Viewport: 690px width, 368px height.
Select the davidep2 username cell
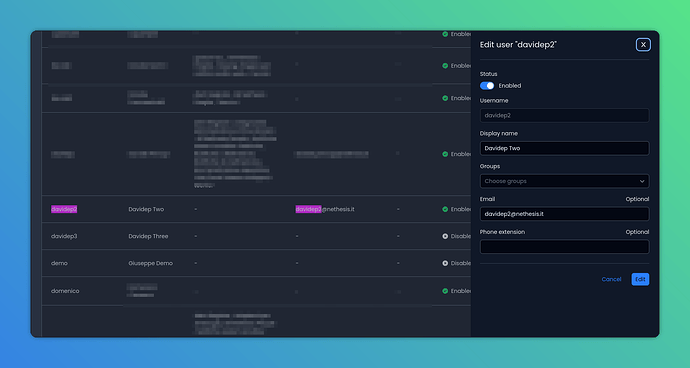coord(64,209)
